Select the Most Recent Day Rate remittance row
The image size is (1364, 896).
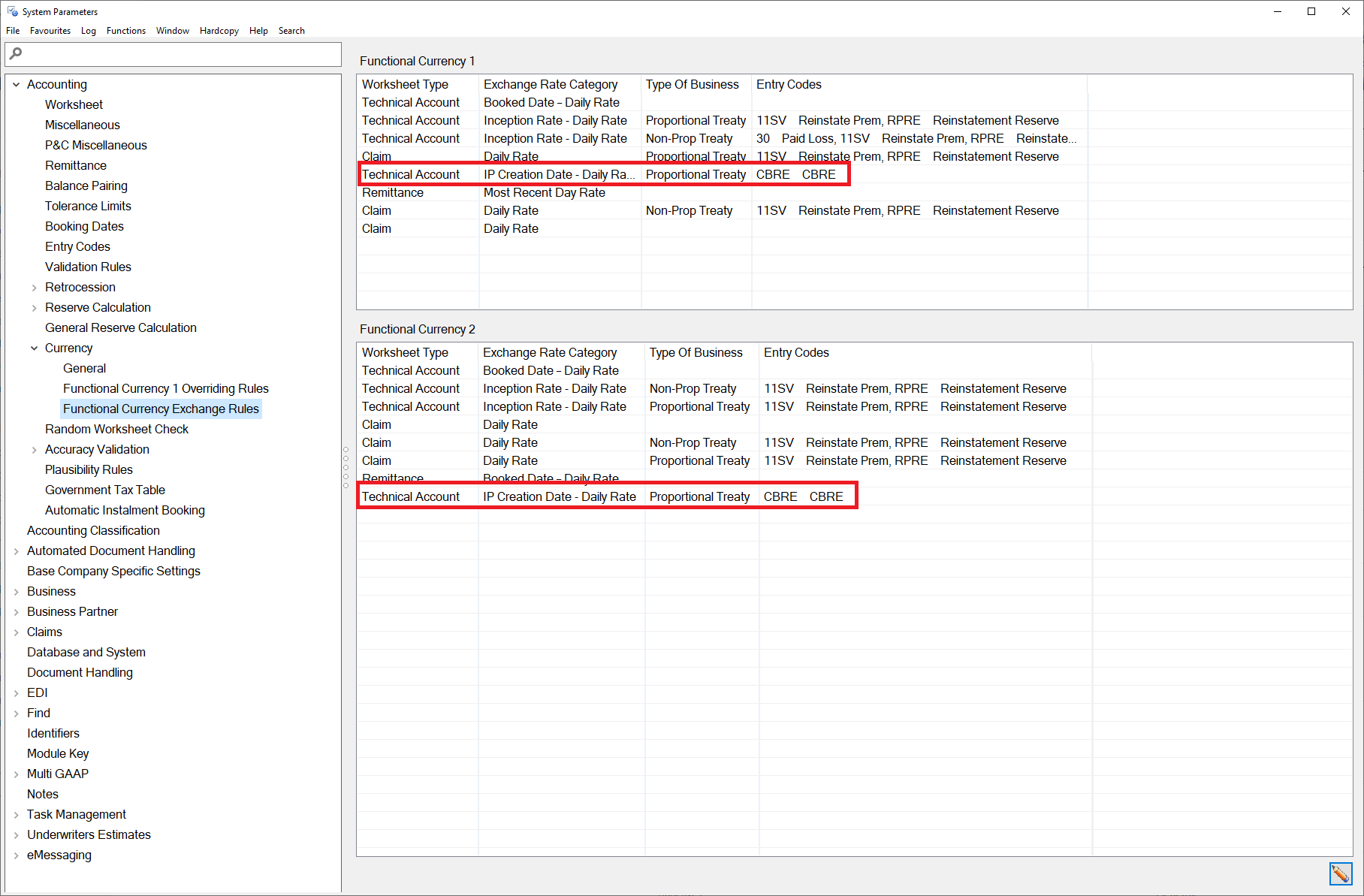[x=544, y=193]
